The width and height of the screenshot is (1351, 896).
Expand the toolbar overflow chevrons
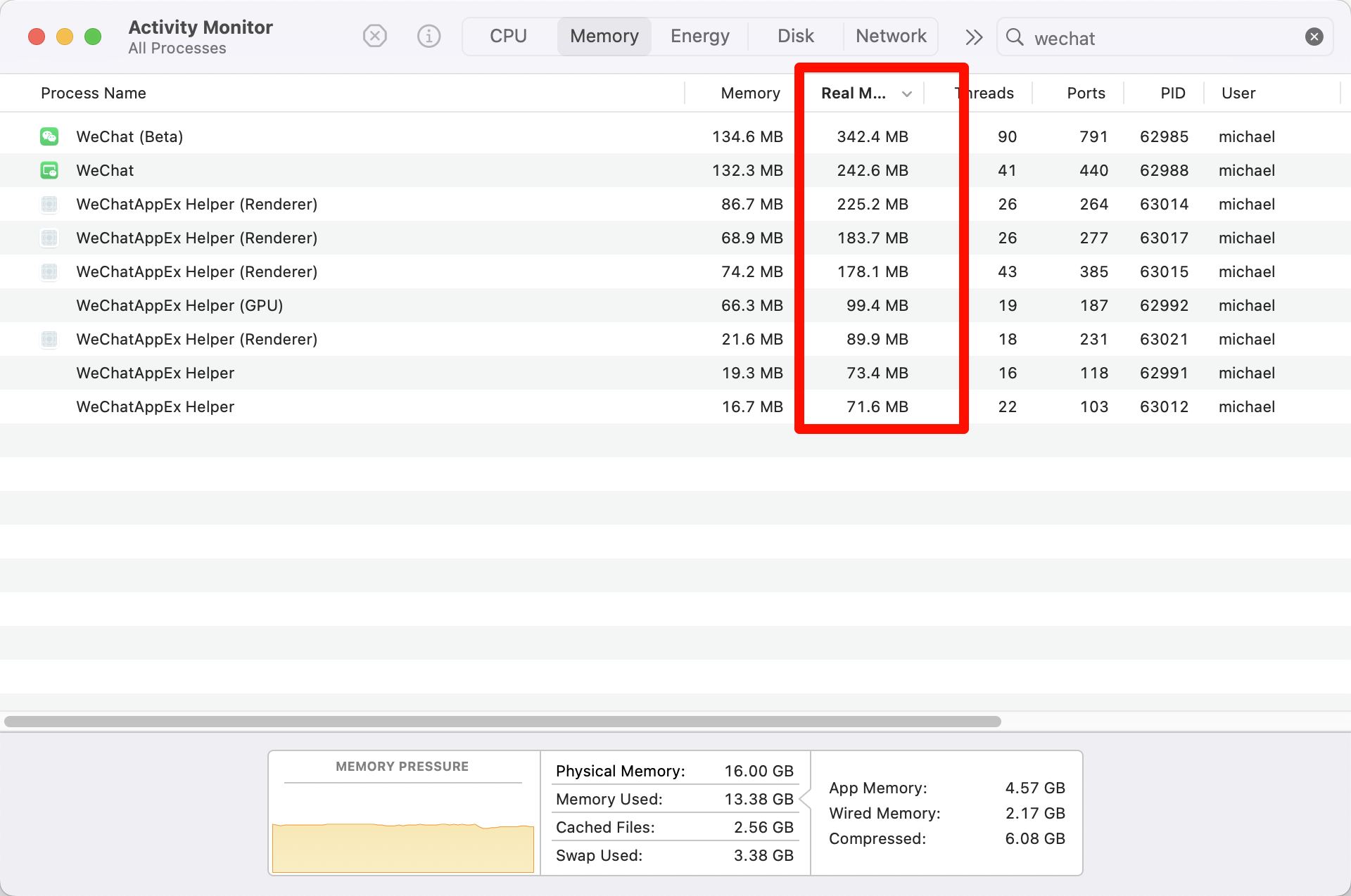point(974,37)
